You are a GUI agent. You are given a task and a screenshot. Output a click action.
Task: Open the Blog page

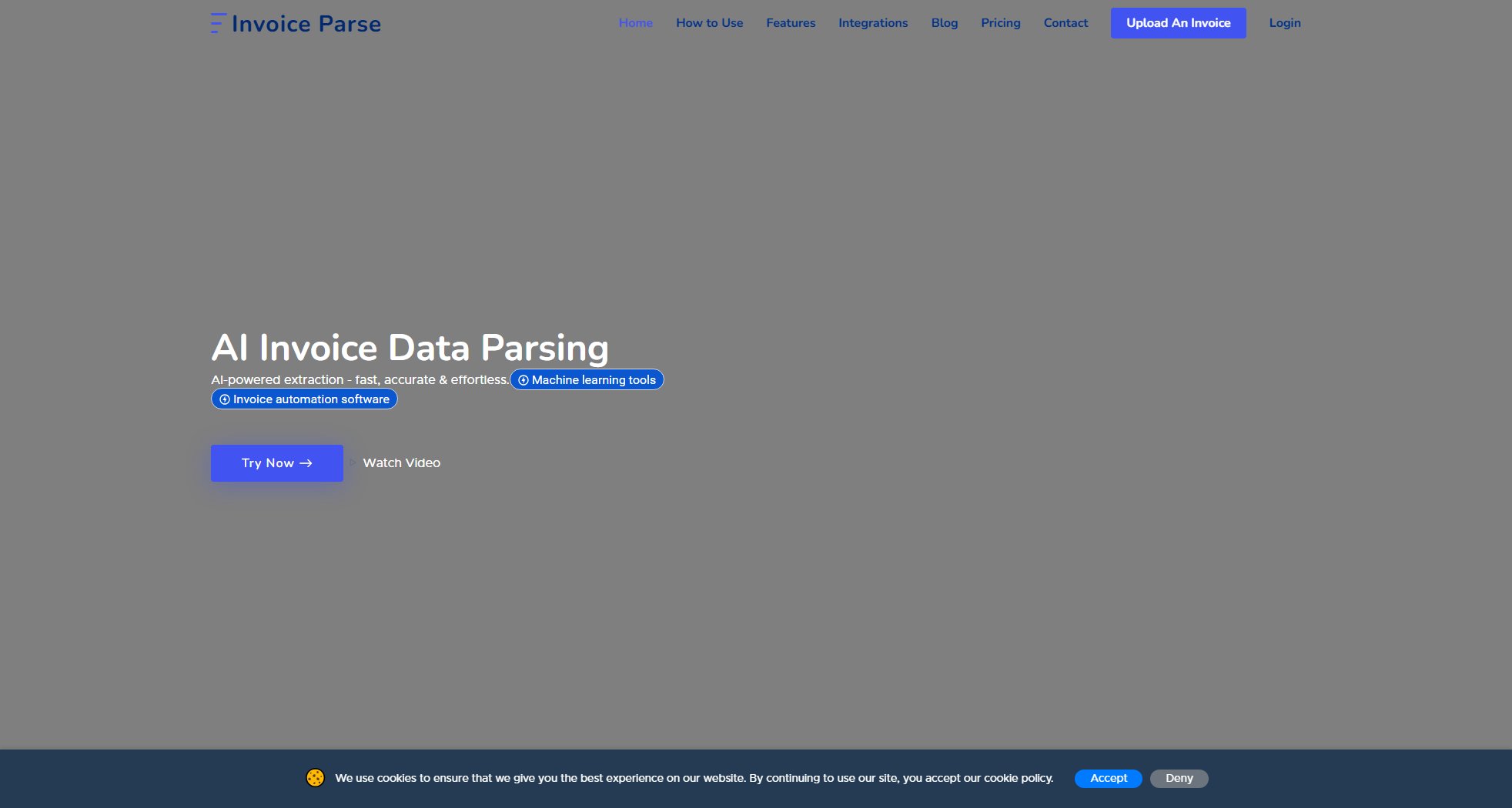[944, 23]
